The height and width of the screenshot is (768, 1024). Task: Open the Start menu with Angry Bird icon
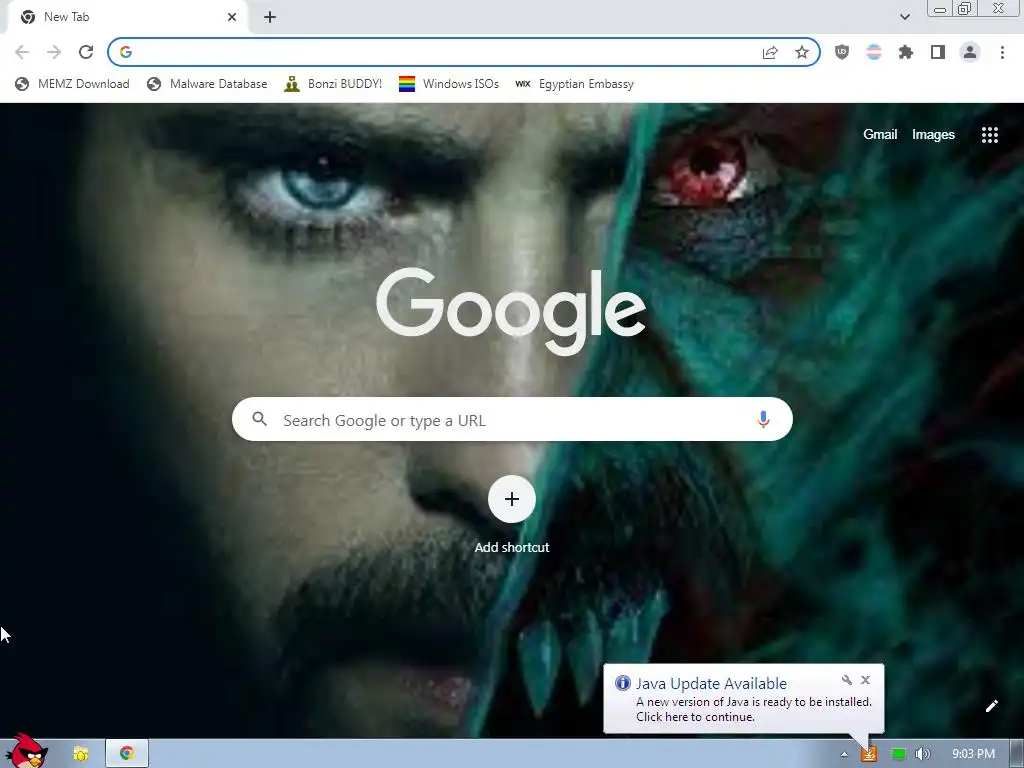pos(25,751)
